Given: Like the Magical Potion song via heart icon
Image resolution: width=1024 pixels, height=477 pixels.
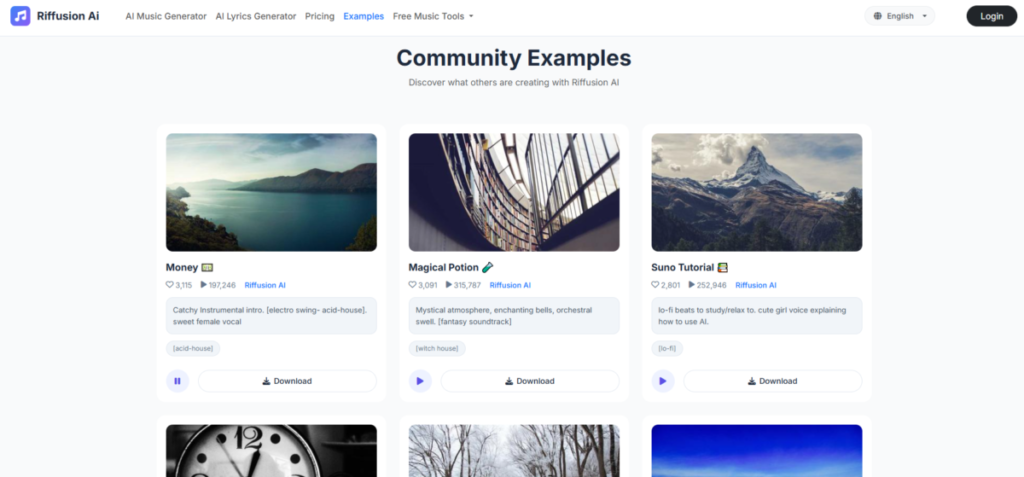Looking at the screenshot, I should [413, 285].
